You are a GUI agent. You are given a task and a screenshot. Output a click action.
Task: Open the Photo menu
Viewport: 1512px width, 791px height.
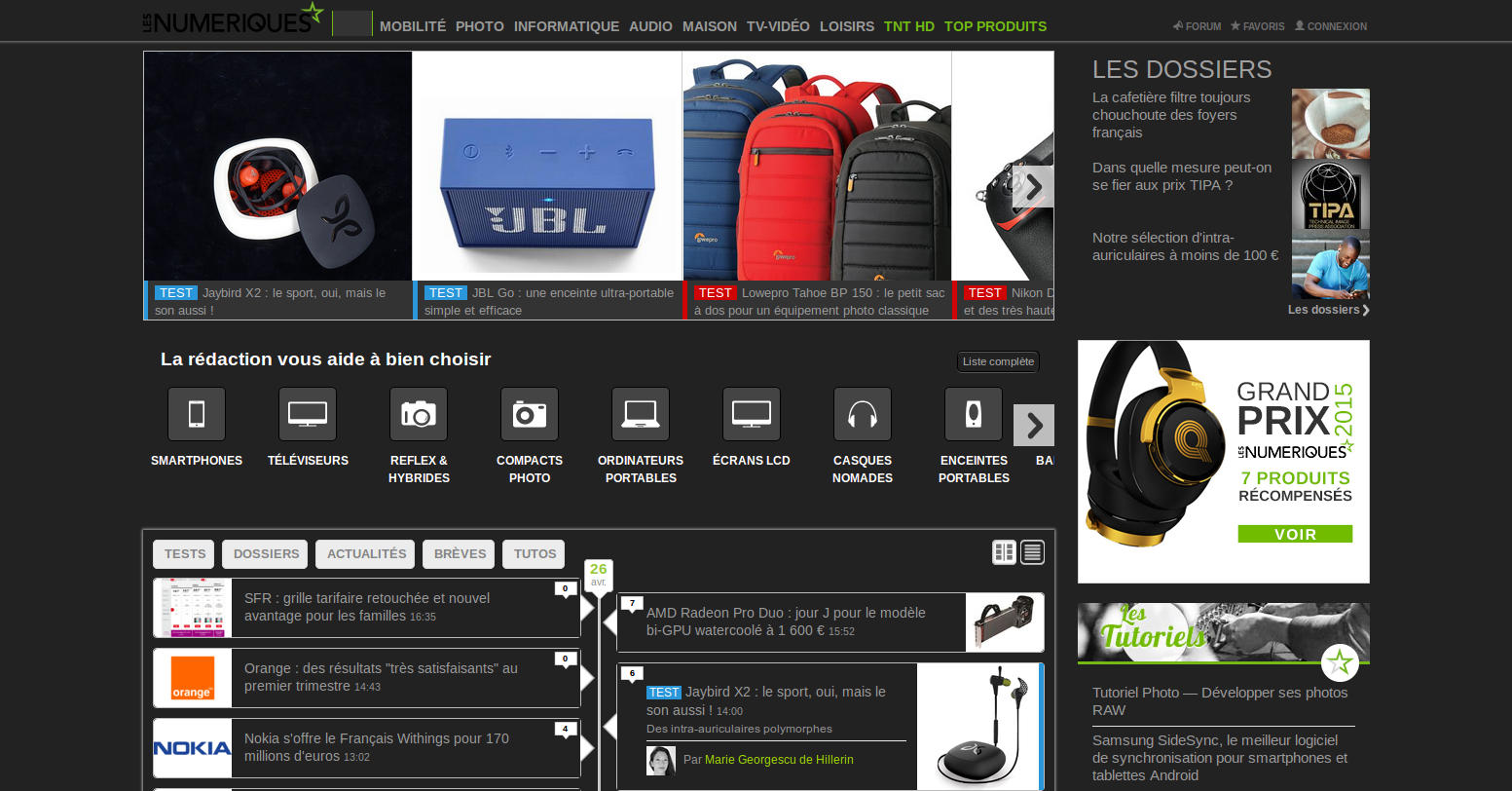click(480, 26)
